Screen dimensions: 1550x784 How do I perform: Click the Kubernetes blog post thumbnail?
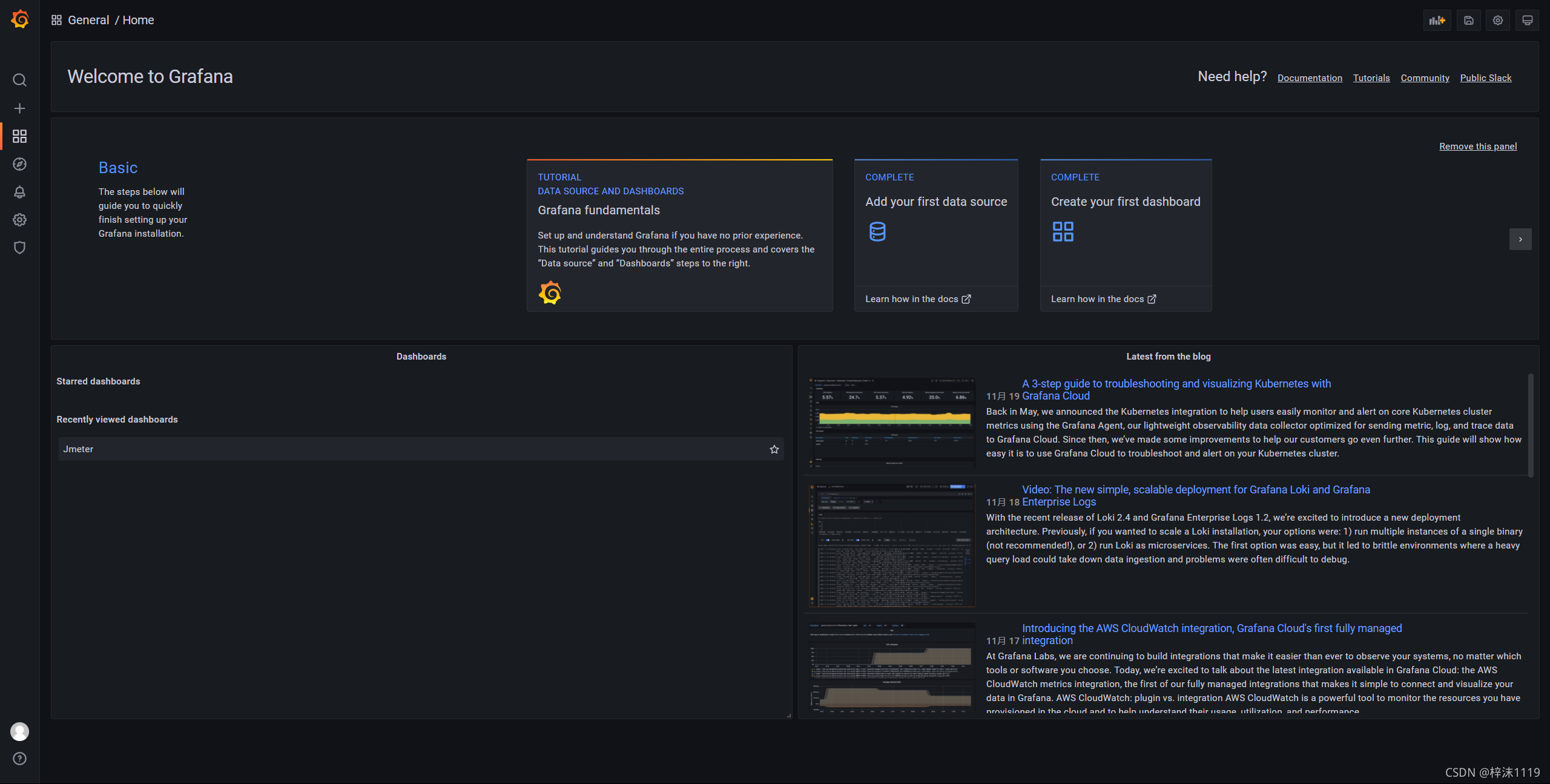pos(892,422)
